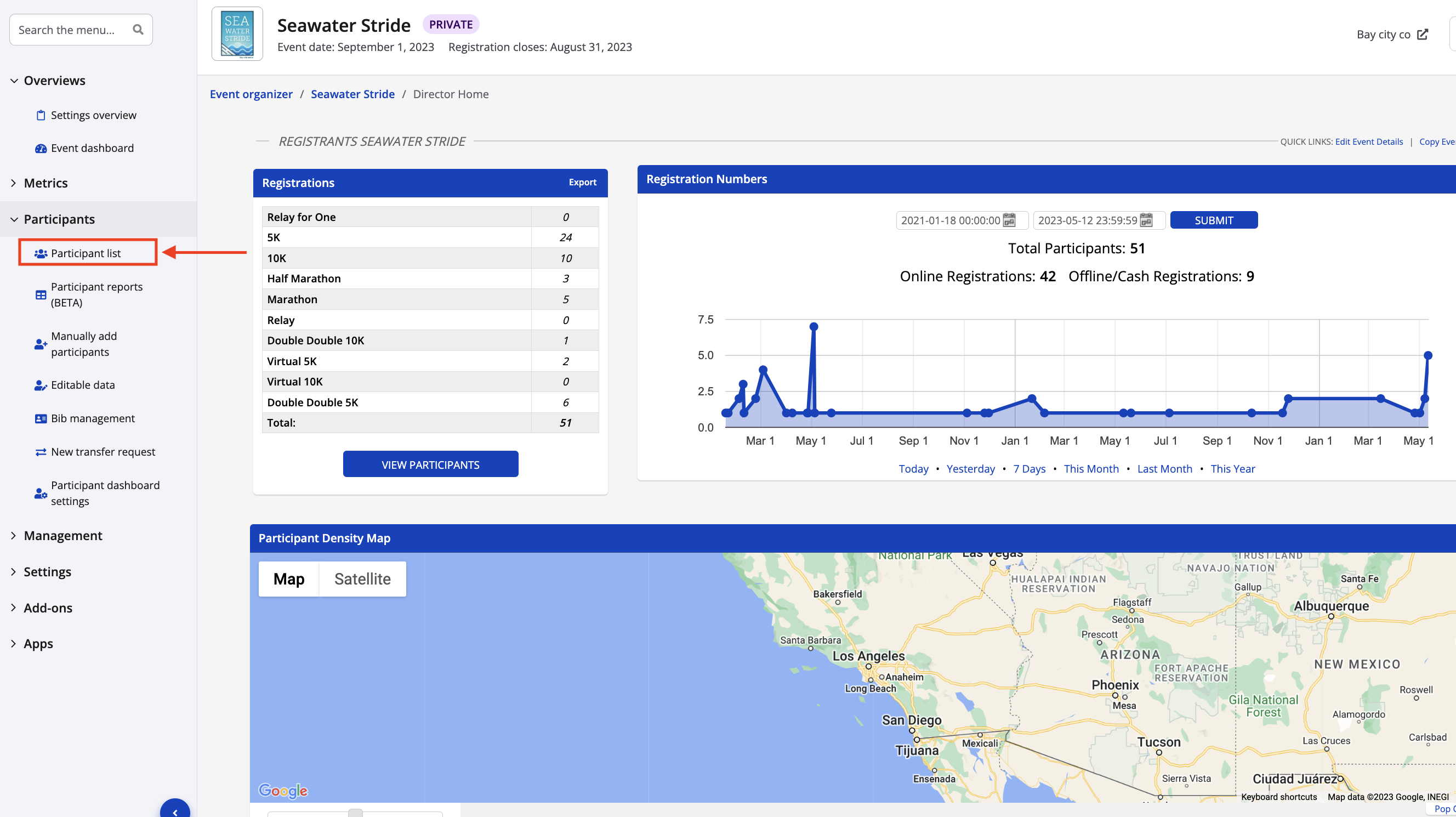This screenshot has height=817, width=1456.
Task: Open Participant list menu item
Action: [86, 253]
